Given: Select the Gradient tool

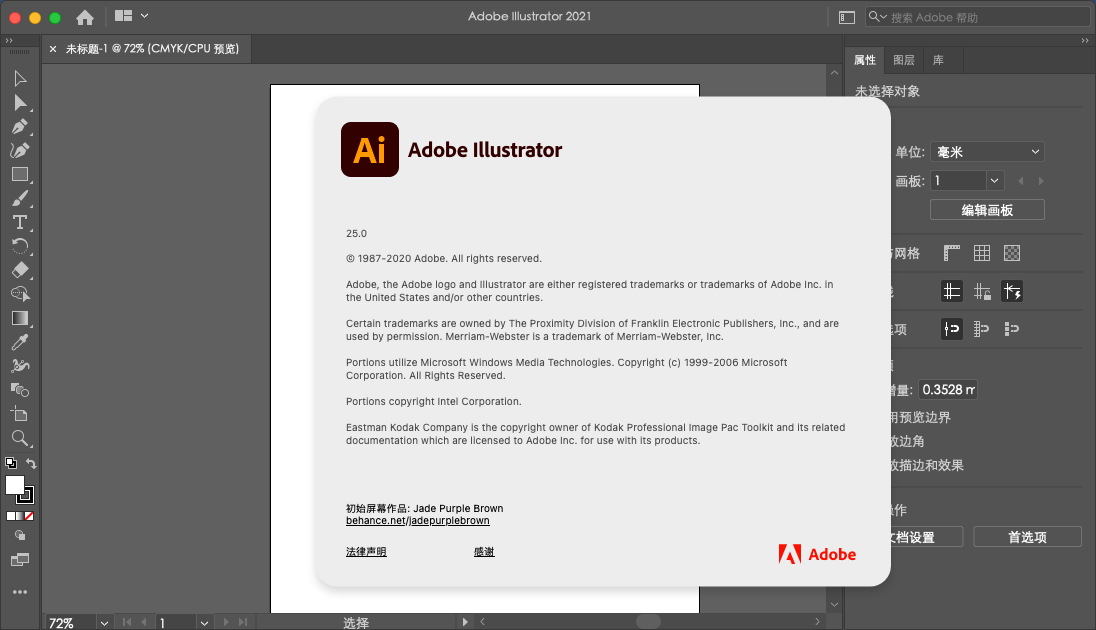Looking at the screenshot, I should [x=20, y=318].
